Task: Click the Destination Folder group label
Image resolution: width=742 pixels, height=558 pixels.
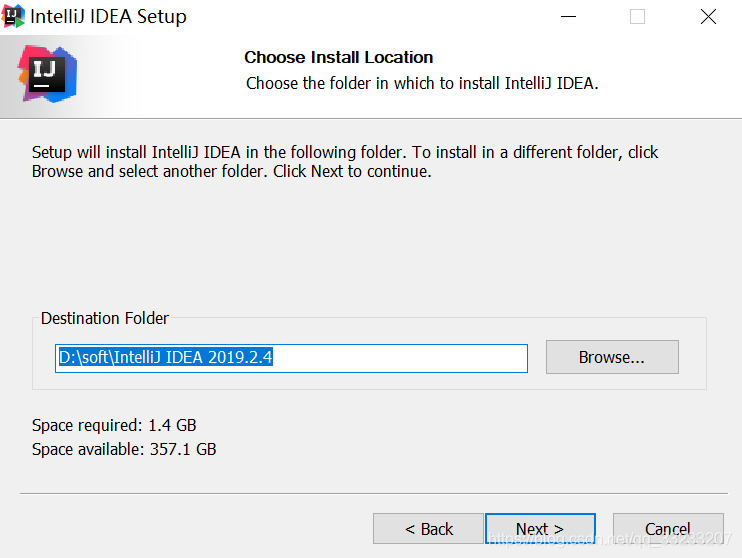Action: (105, 318)
